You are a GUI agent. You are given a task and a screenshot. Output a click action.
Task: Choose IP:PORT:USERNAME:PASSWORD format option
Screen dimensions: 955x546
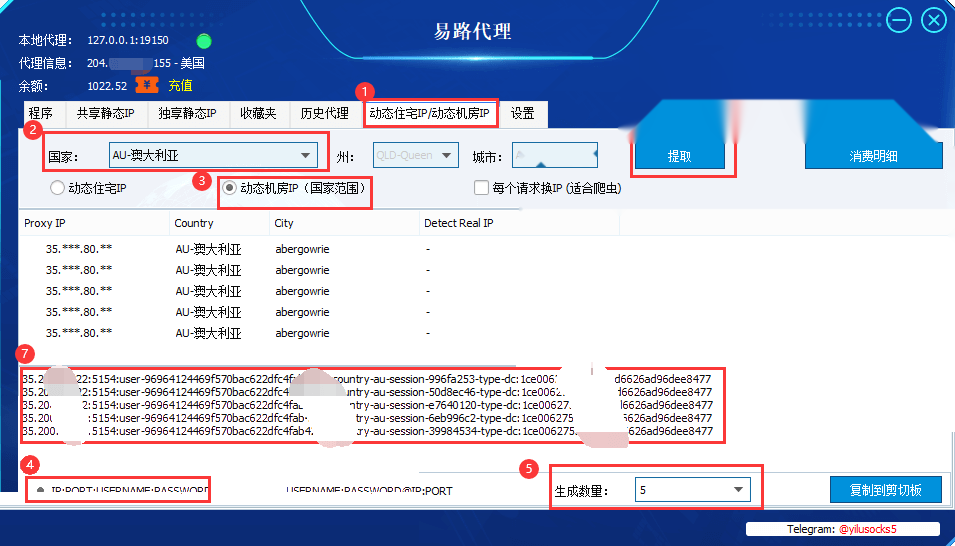pyautogui.click(x=122, y=490)
